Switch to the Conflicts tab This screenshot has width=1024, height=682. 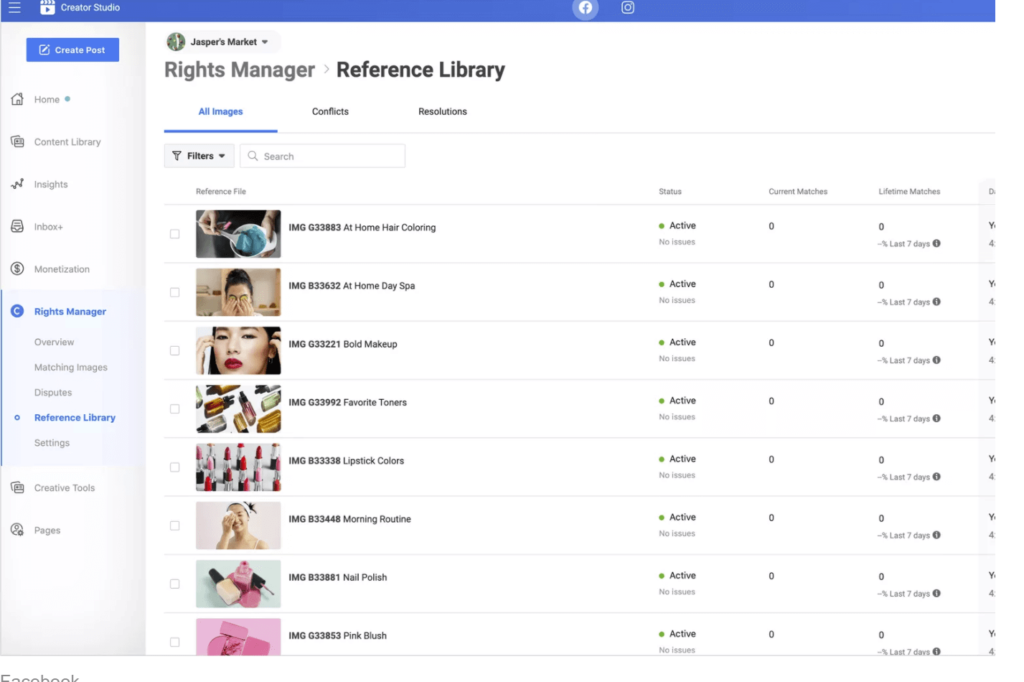(330, 112)
